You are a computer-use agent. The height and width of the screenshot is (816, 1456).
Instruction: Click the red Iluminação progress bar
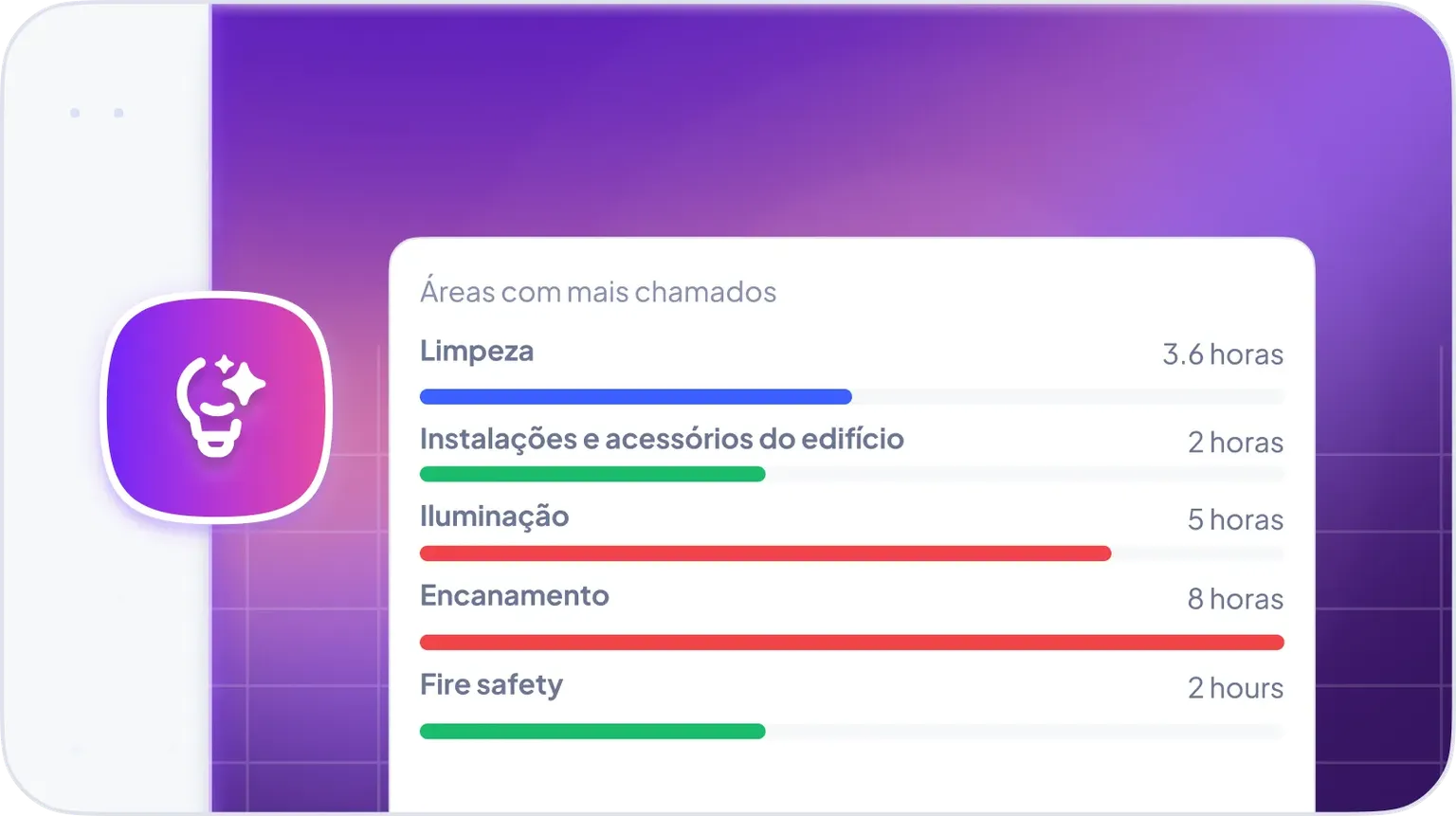pyautogui.click(x=765, y=553)
